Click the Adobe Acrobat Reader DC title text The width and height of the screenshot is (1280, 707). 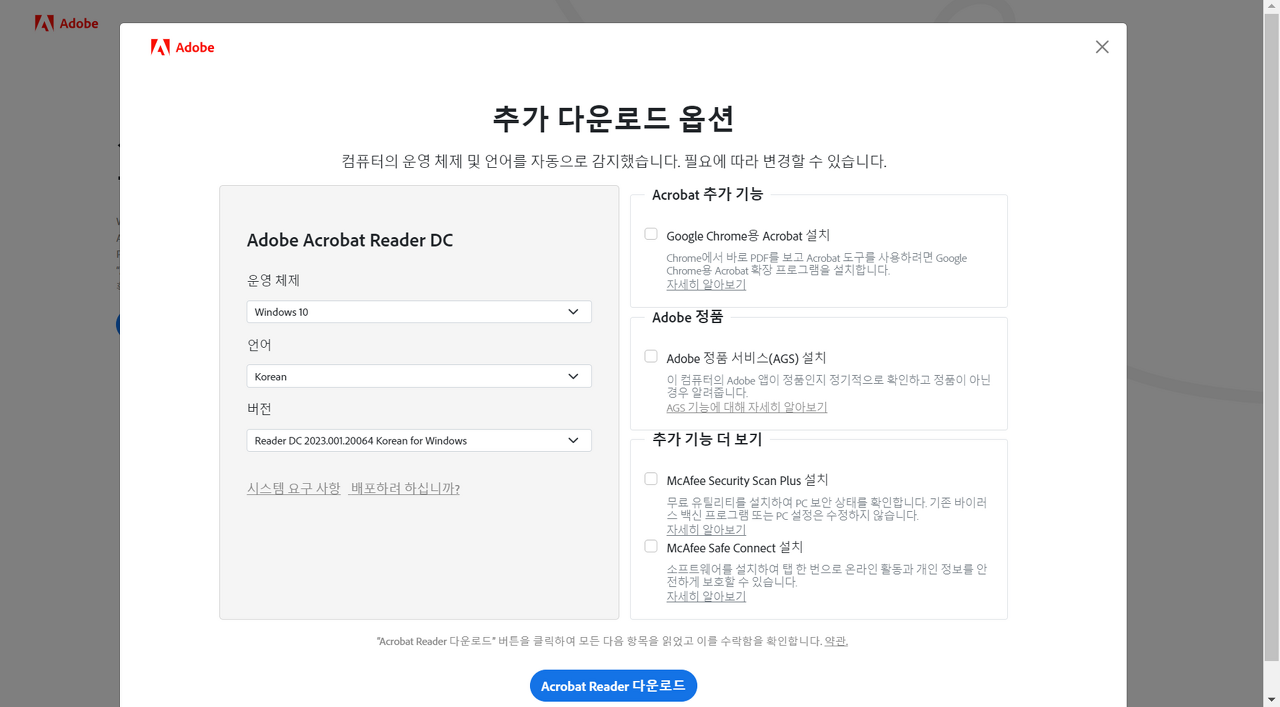click(350, 241)
